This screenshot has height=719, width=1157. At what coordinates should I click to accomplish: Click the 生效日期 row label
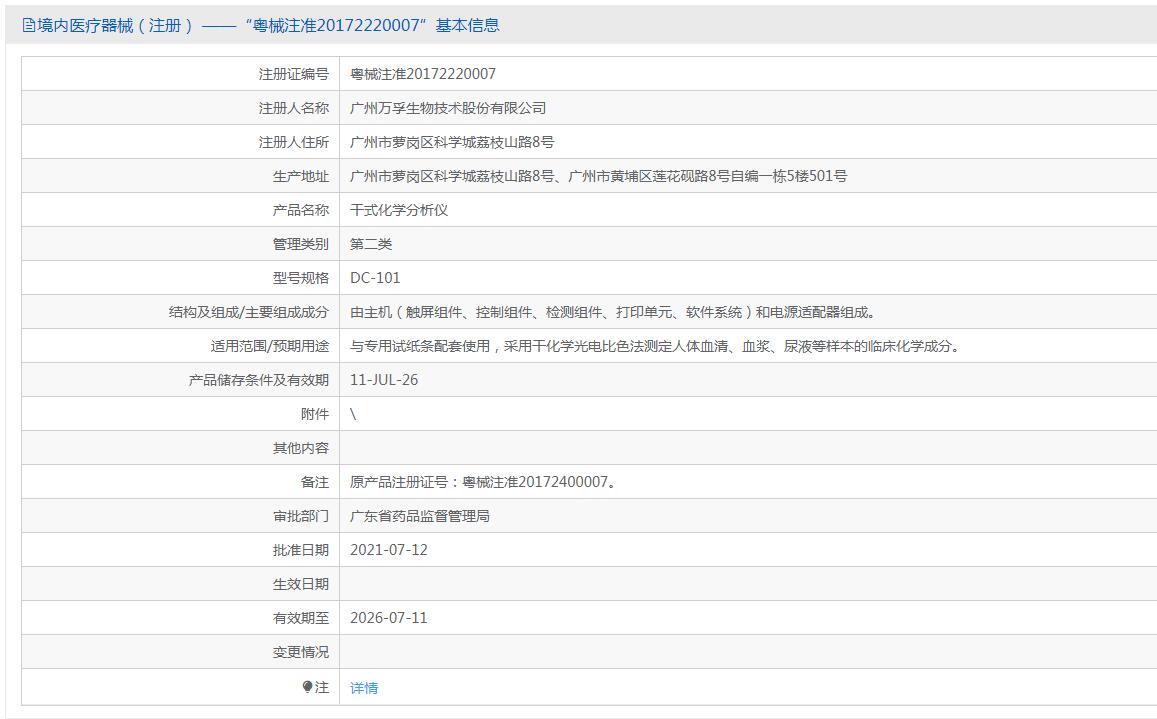pyautogui.click(x=300, y=584)
